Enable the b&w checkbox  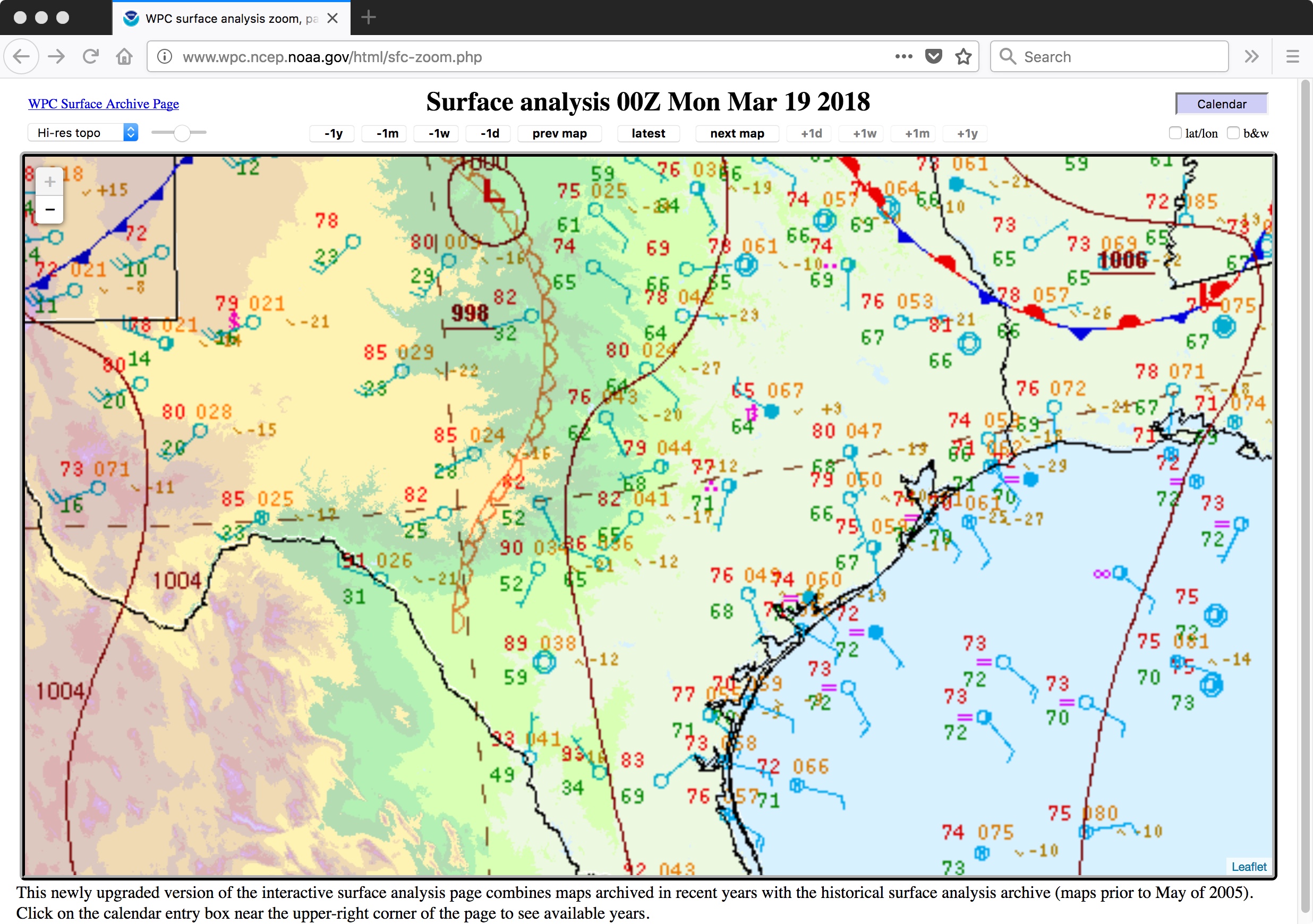pyautogui.click(x=1233, y=133)
